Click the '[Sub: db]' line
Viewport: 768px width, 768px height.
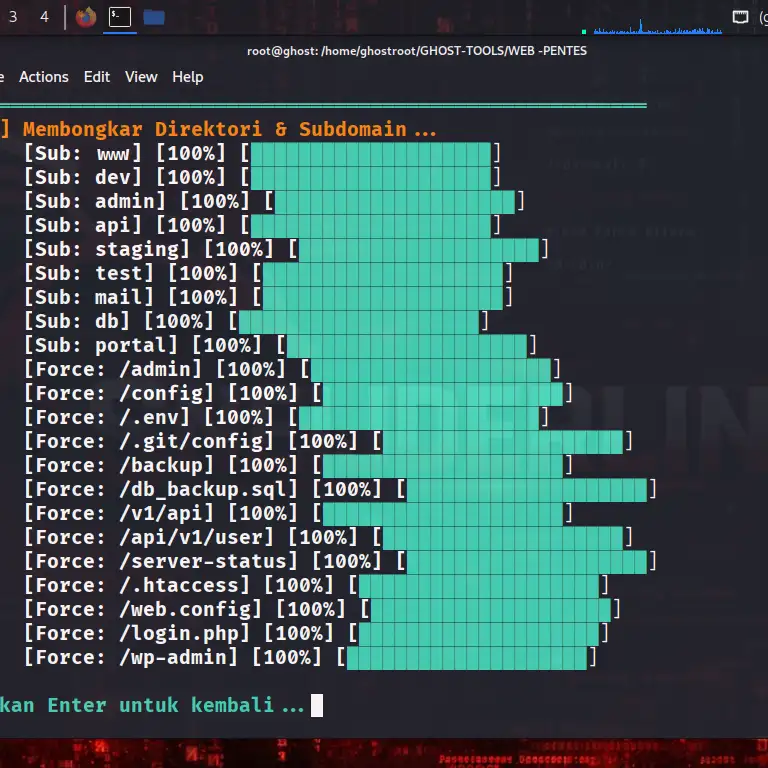pos(256,321)
